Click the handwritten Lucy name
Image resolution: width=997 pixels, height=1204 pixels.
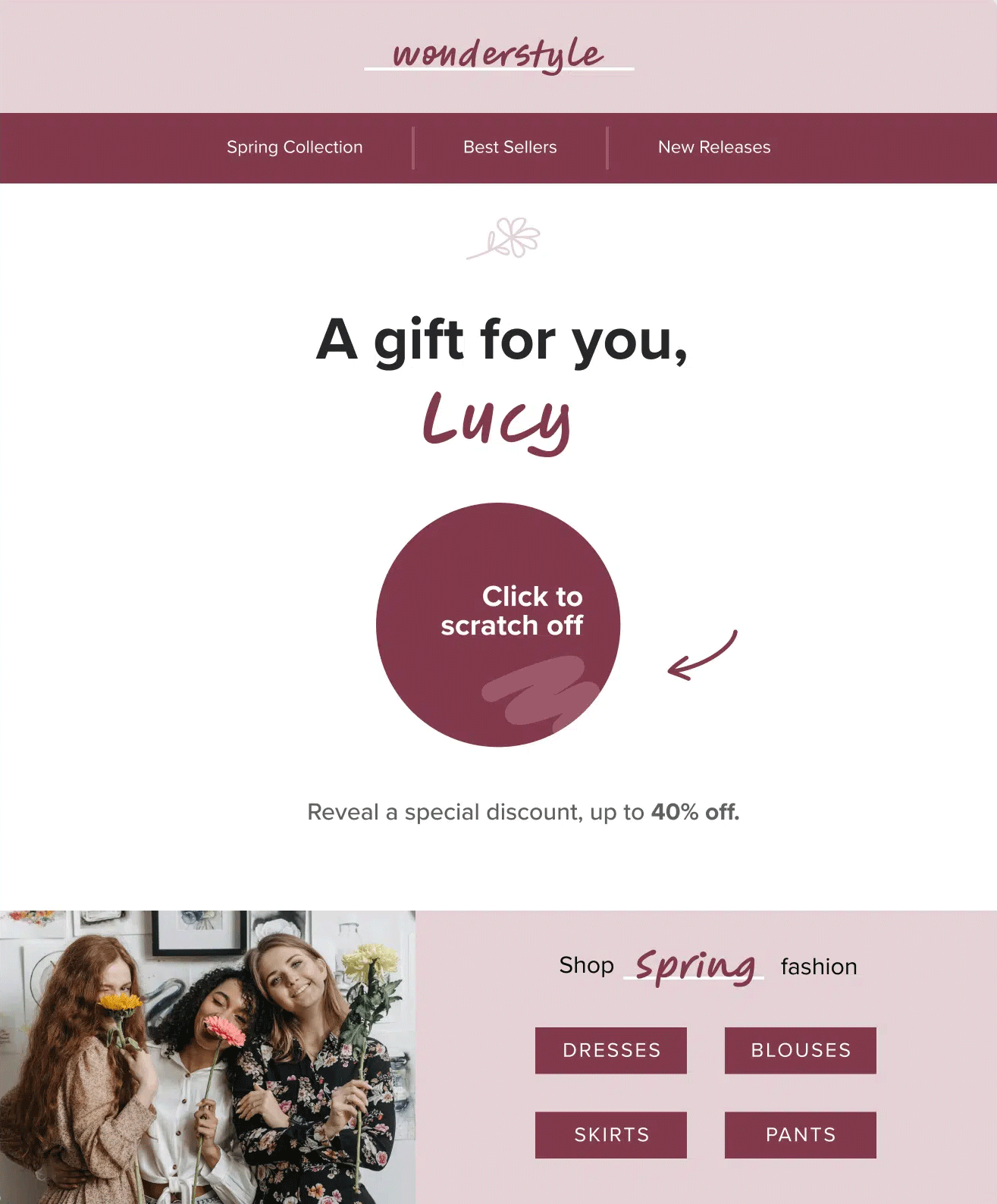(x=497, y=422)
